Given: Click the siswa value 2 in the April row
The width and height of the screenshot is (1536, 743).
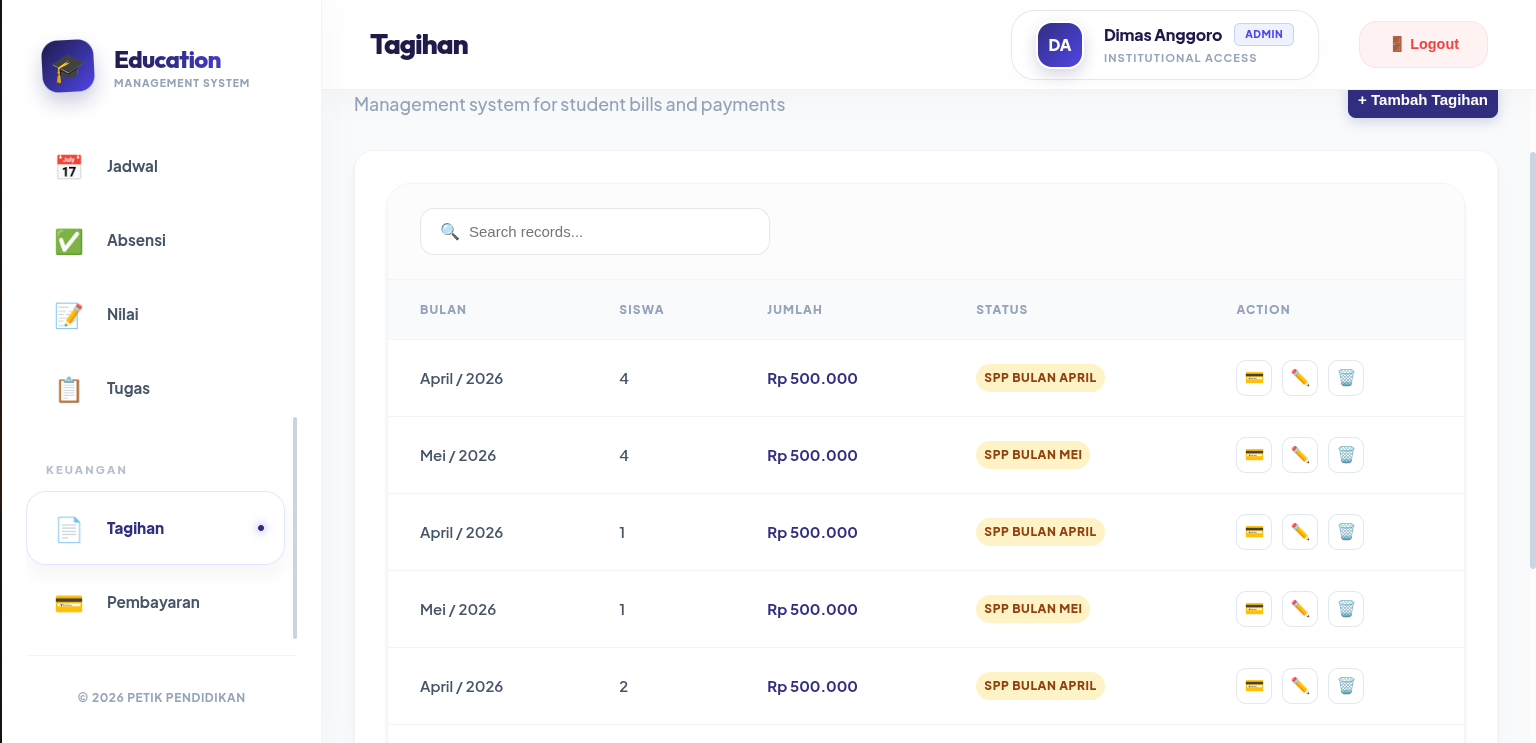Looking at the screenshot, I should tap(624, 687).
